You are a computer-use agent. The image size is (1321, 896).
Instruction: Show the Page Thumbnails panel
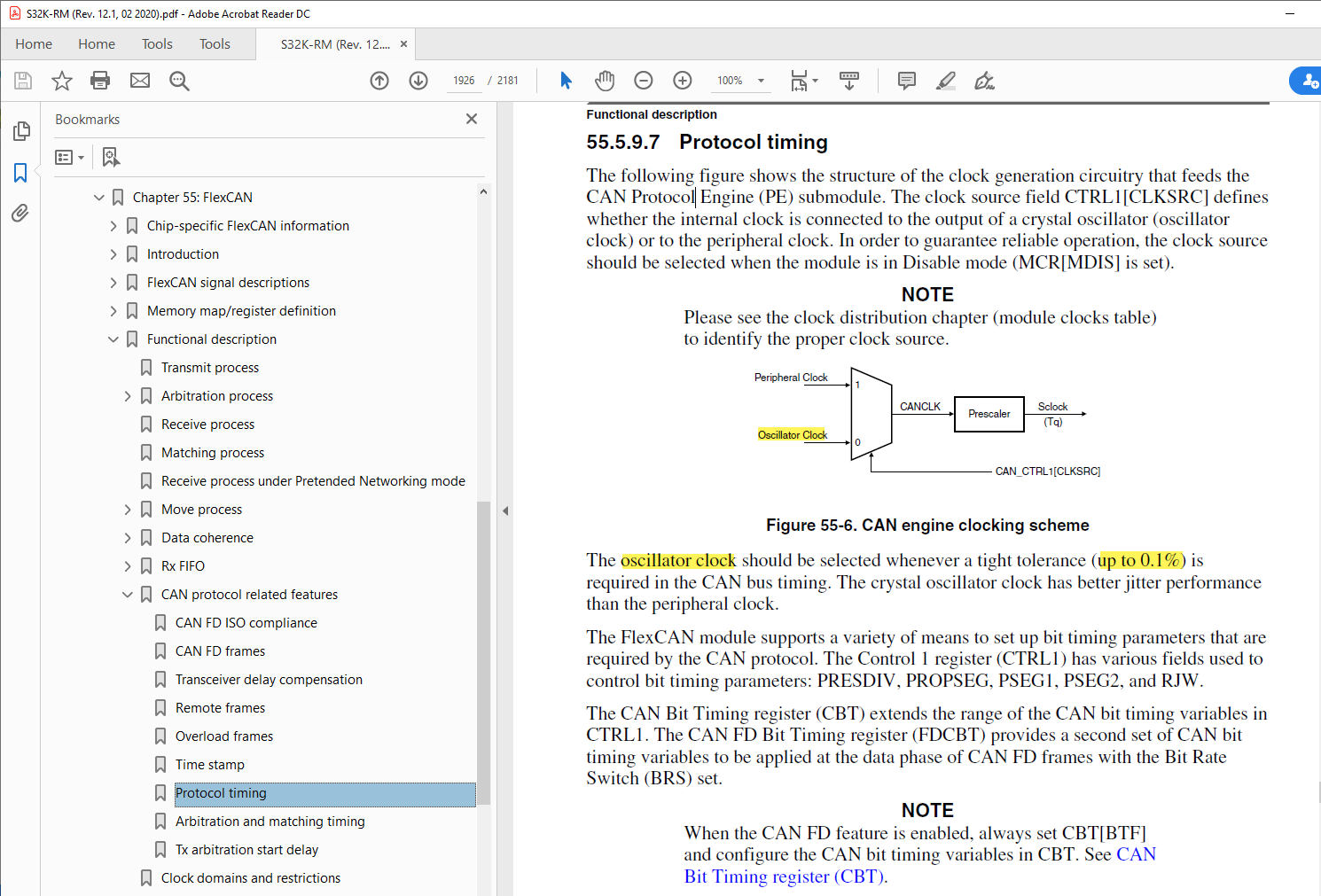pos(21,130)
